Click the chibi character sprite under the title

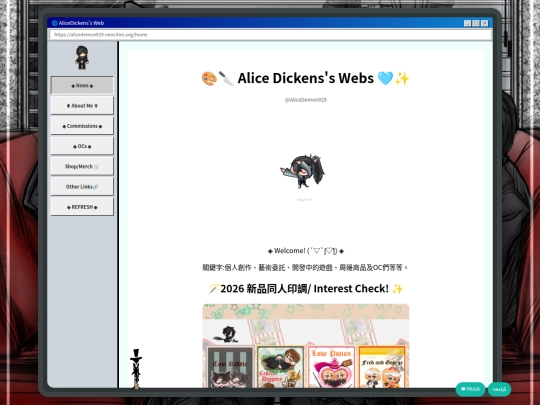(x=303, y=171)
